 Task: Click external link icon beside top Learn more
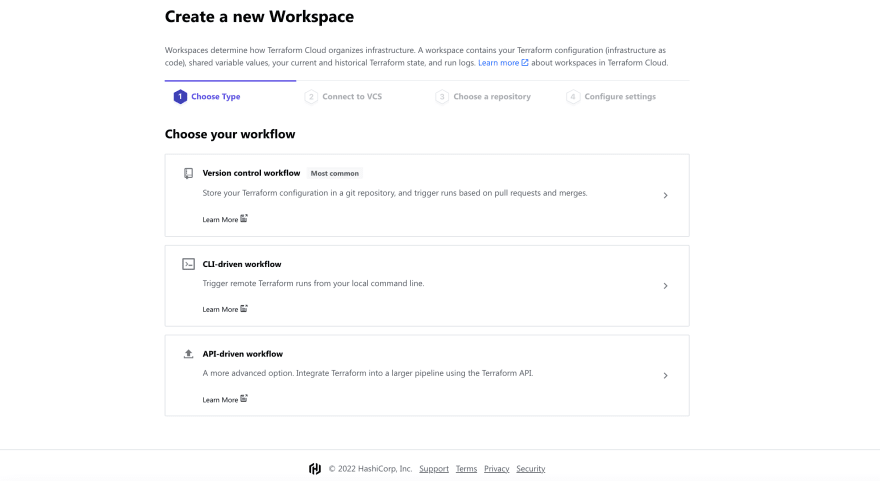pos(525,63)
